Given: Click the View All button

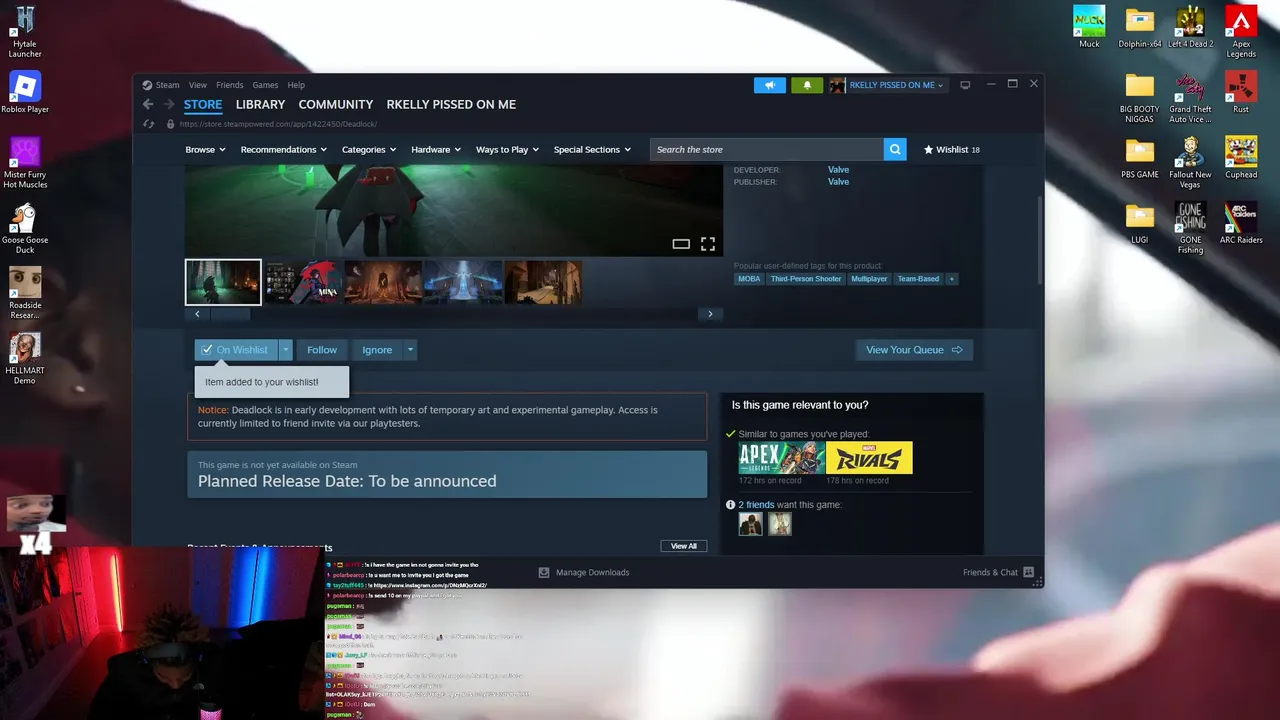Looking at the screenshot, I should (x=684, y=546).
